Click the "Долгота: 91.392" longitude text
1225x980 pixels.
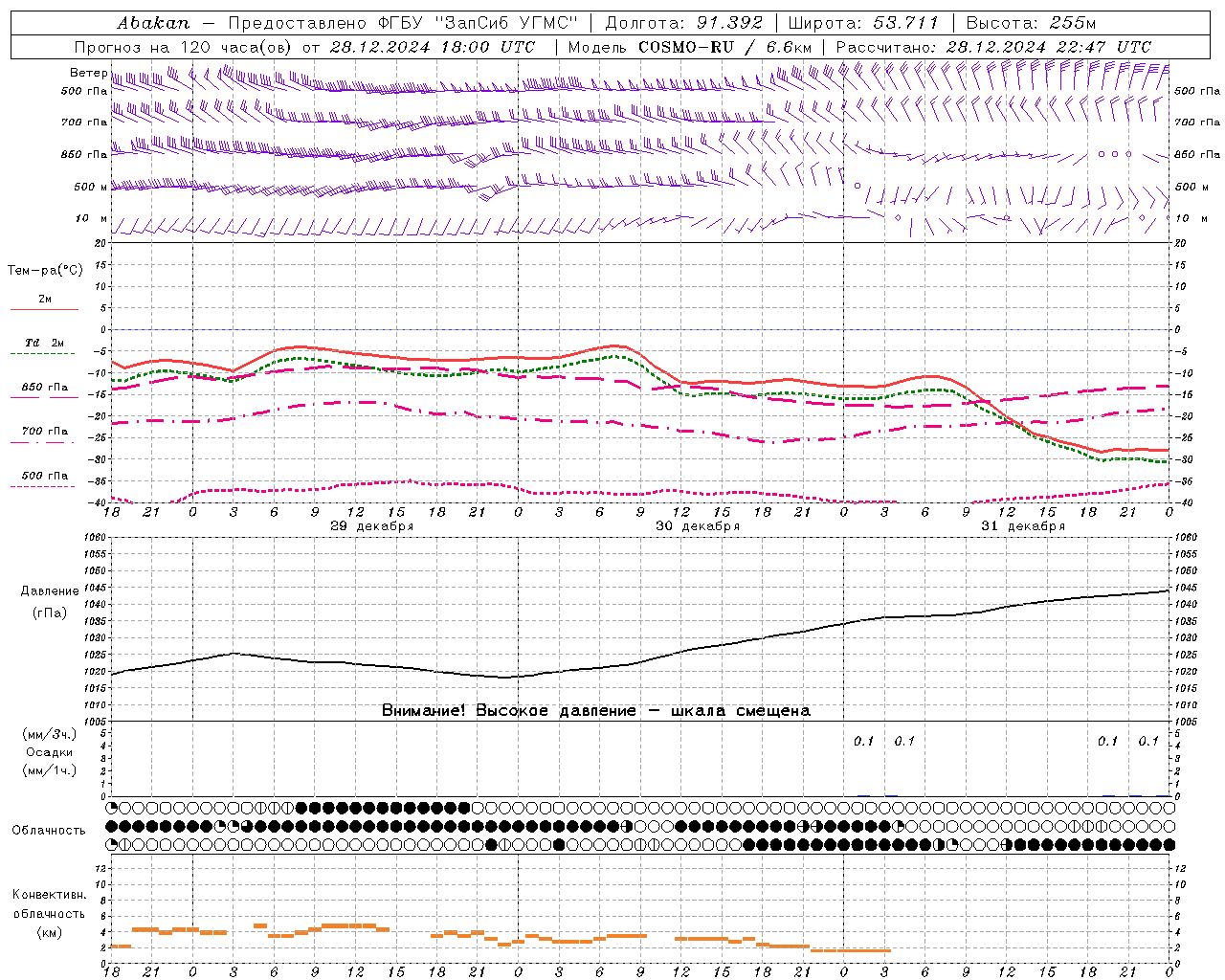684,23
